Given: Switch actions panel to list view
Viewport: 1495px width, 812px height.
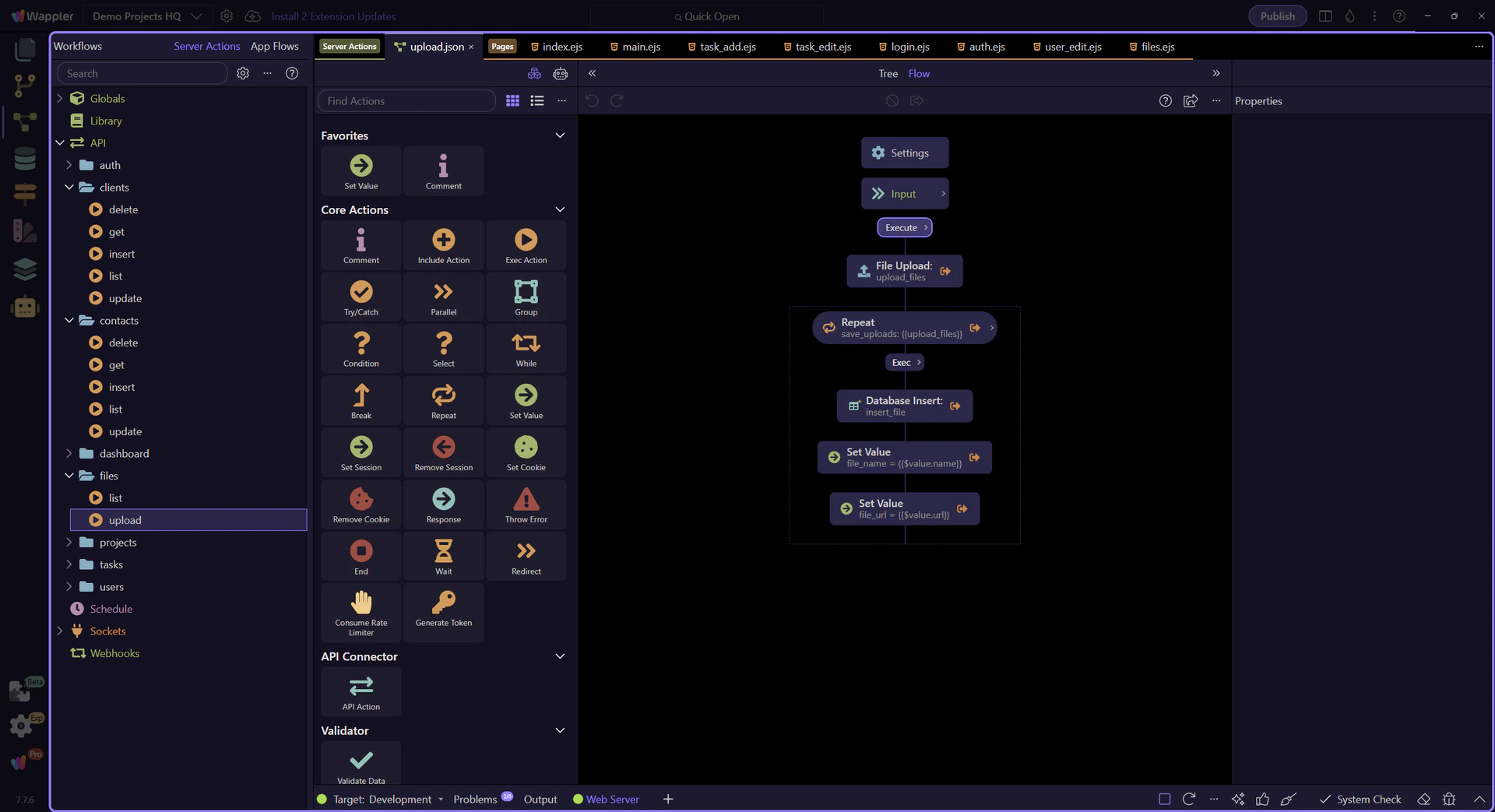Looking at the screenshot, I should [537, 100].
